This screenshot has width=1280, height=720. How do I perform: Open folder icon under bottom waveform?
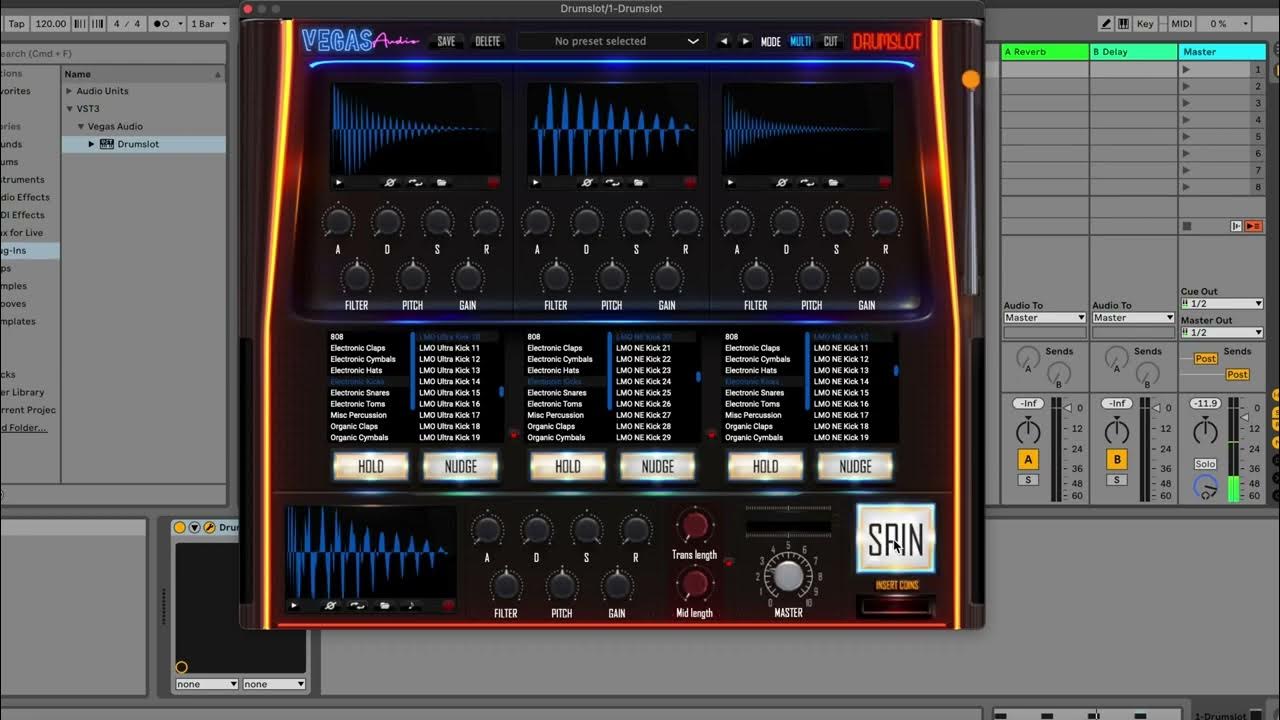click(x=385, y=605)
